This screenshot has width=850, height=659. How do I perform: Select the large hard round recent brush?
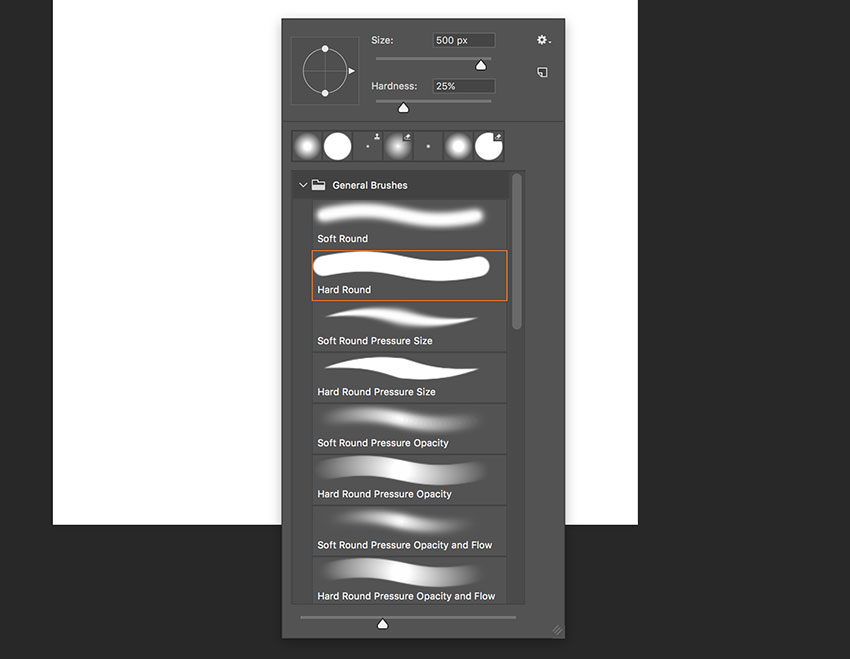click(x=337, y=146)
